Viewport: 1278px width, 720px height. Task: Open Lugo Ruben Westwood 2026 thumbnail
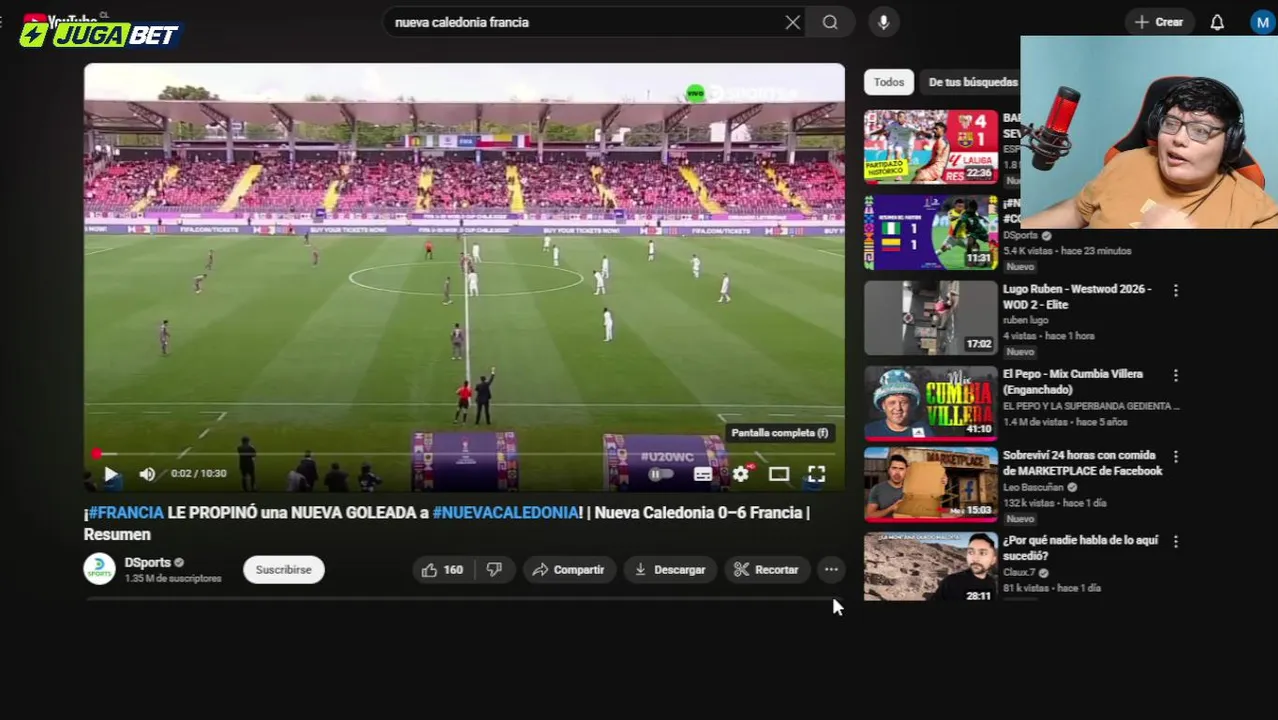pyautogui.click(x=931, y=318)
